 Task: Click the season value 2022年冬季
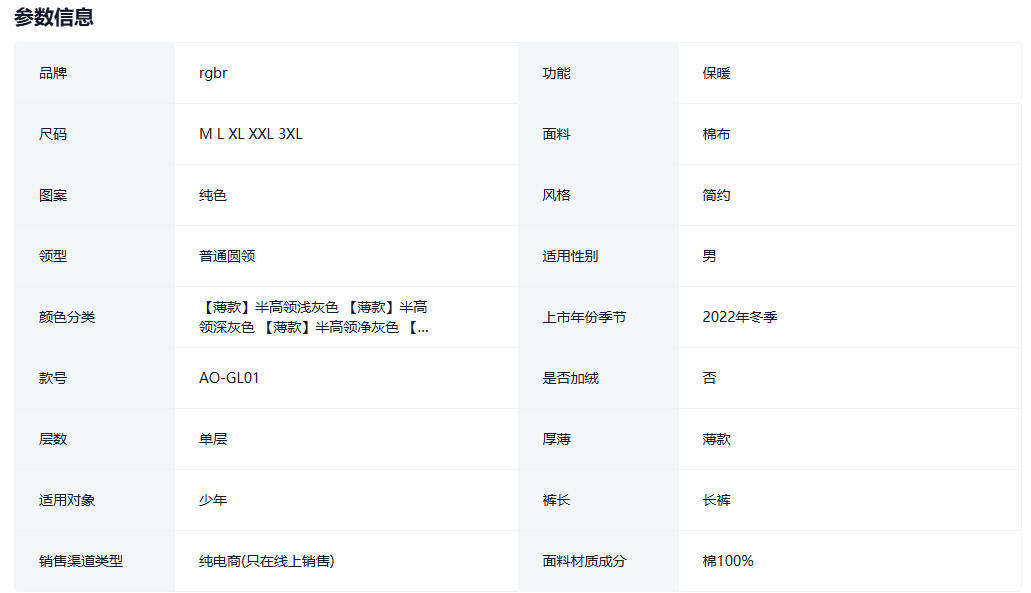tap(739, 317)
